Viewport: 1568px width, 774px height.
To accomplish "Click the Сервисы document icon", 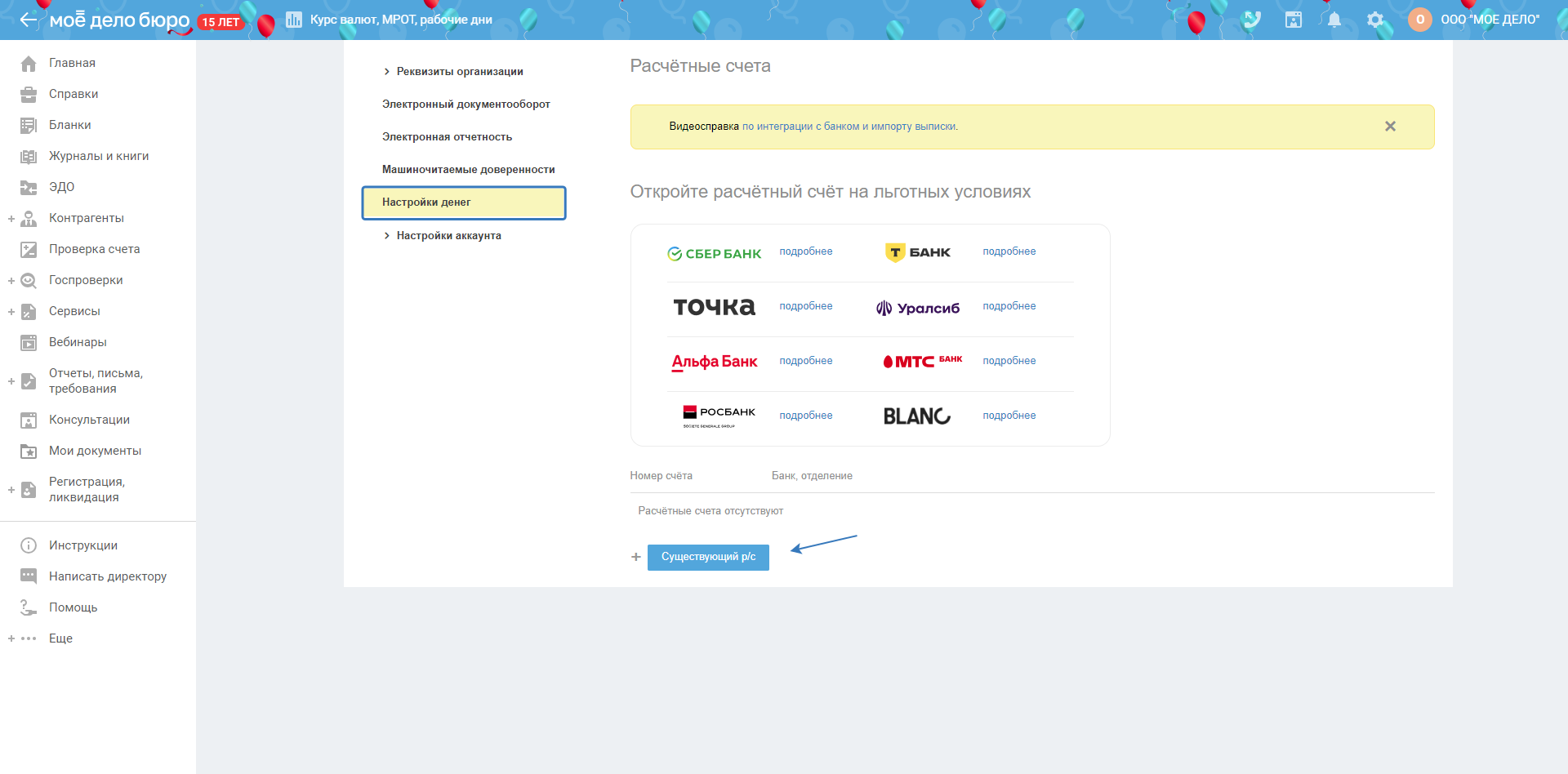I will pyautogui.click(x=29, y=311).
